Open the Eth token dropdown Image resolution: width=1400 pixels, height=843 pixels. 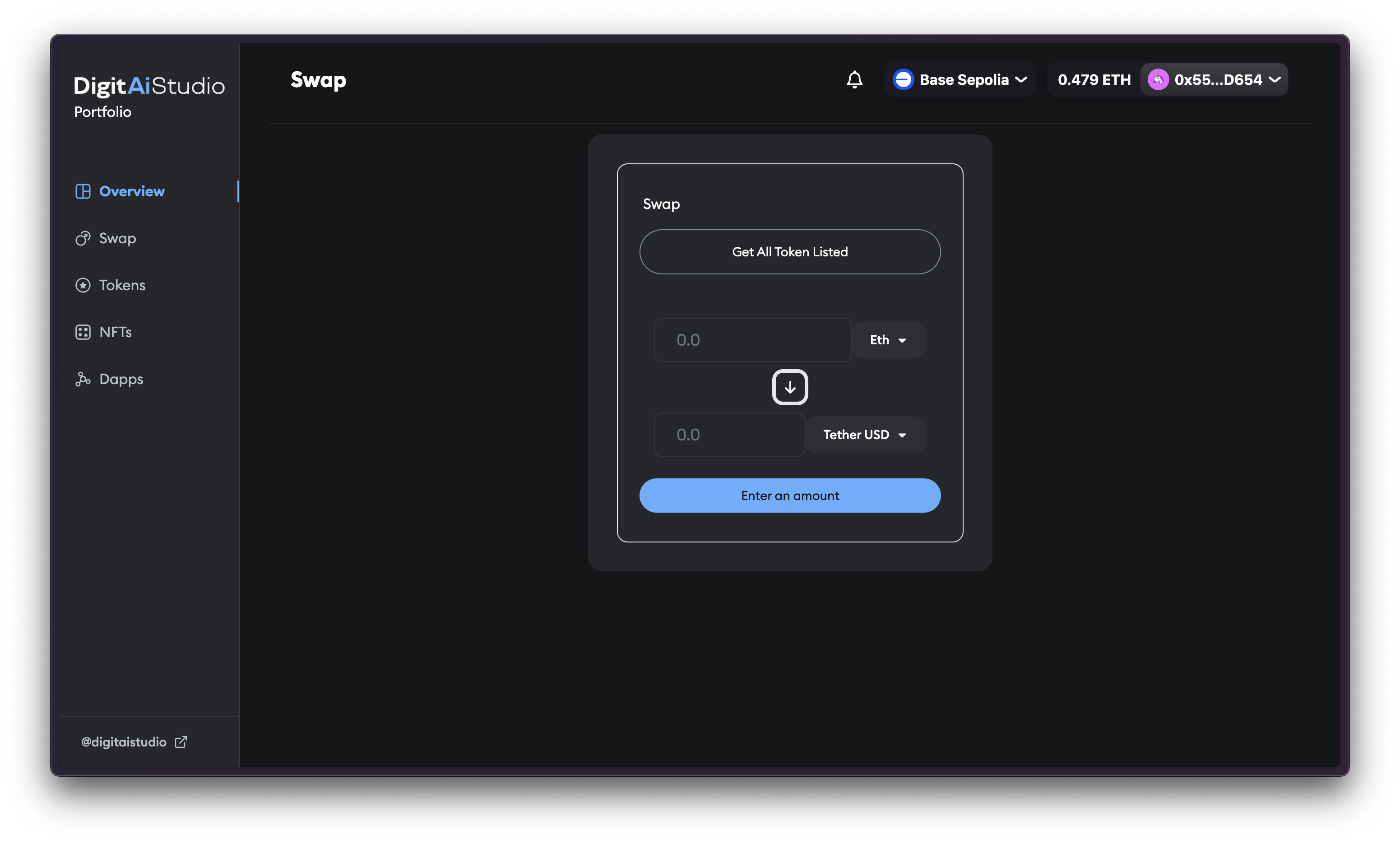(889, 340)
